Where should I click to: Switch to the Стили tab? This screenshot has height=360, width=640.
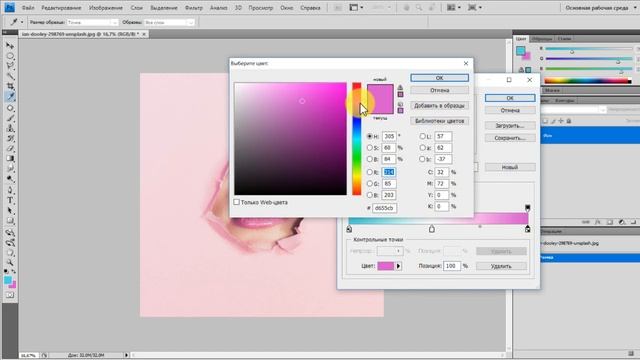[x=564, y=39]
